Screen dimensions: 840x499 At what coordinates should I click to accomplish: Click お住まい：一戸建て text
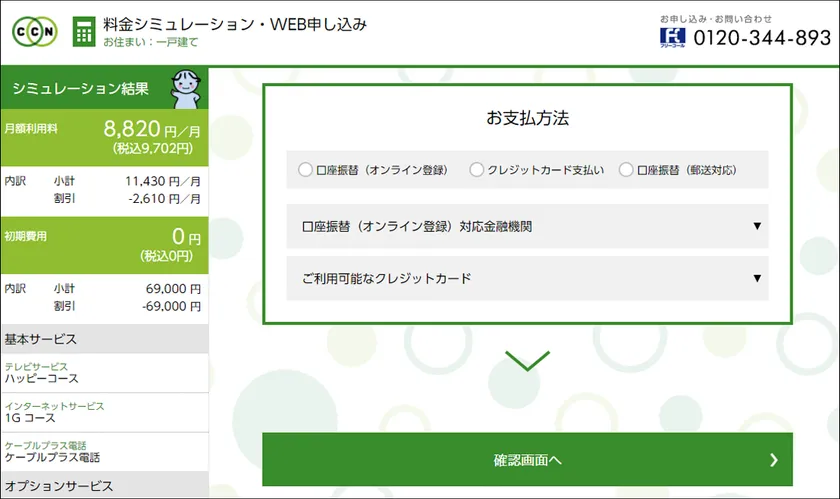151,42
